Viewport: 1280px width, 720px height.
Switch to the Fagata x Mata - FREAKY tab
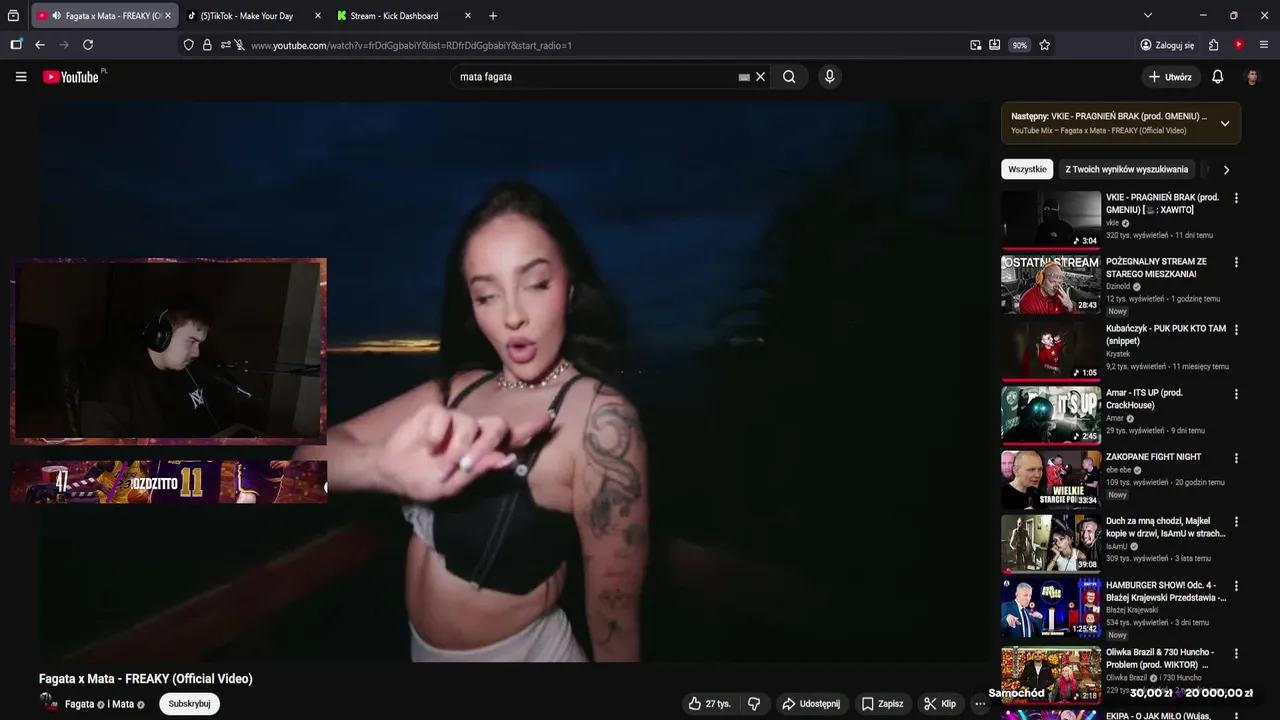click(x=104, y=16)
